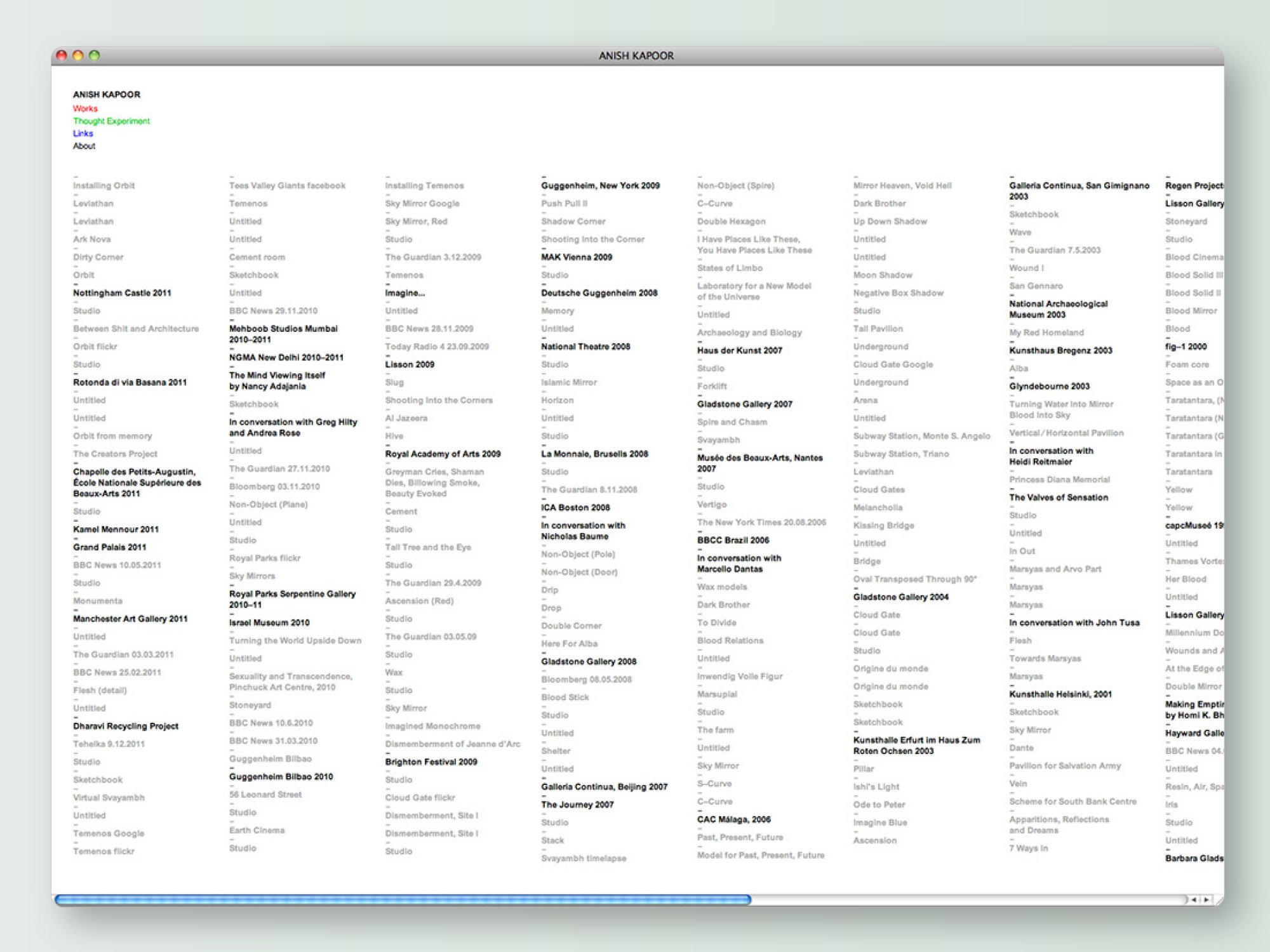Open the blue Links menu item
This screenshot has height=952, width=1270.
tap(83, 133)
